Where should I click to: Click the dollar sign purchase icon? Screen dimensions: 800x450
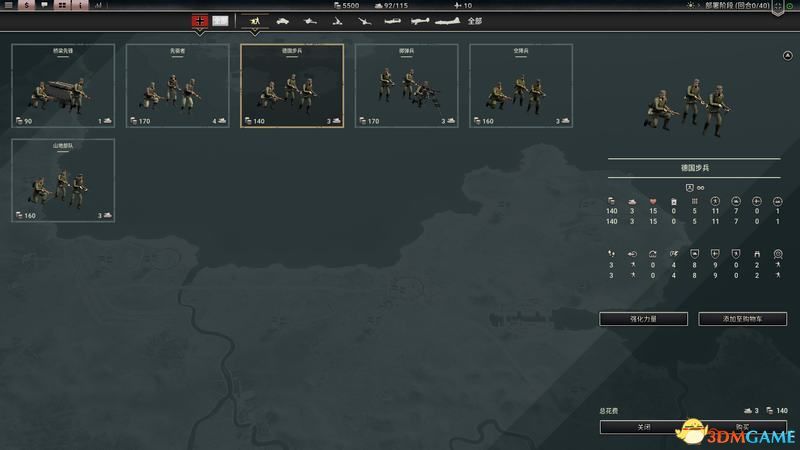(27, 5)
